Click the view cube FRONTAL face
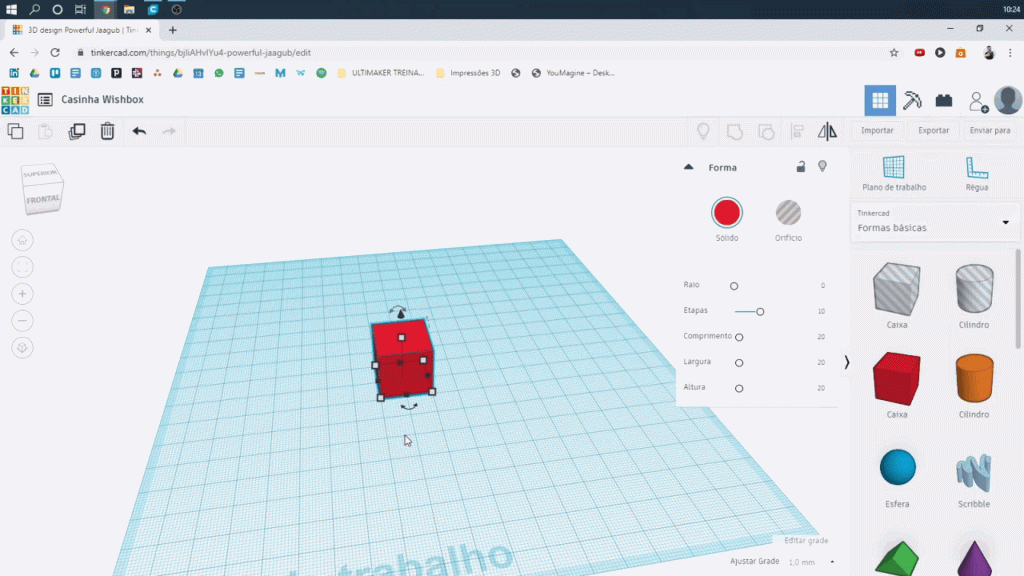This screenshot has width=1024, height=576. point(43,199)
